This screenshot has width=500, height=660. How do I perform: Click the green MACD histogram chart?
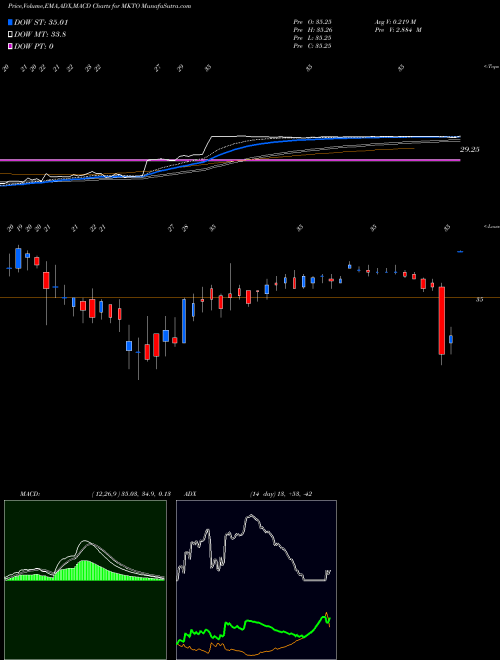pyautogui.click(x=85, y=579)
